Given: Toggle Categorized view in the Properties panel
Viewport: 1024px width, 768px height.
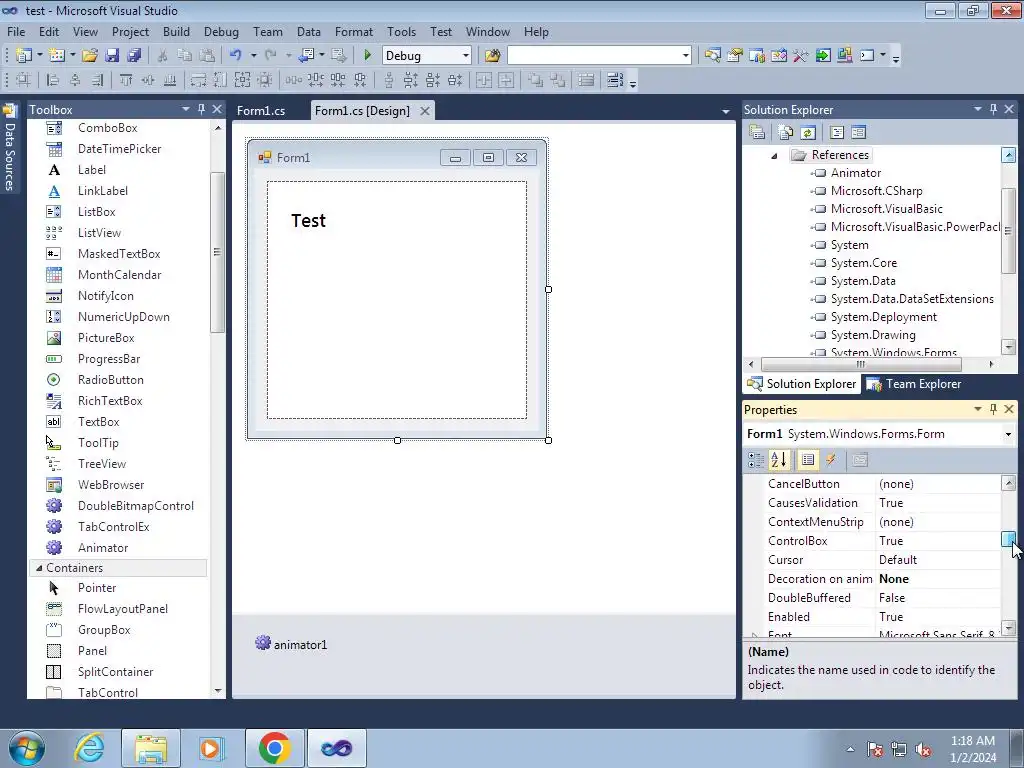Looking at the screenshot, I should (x=756, y=460).
